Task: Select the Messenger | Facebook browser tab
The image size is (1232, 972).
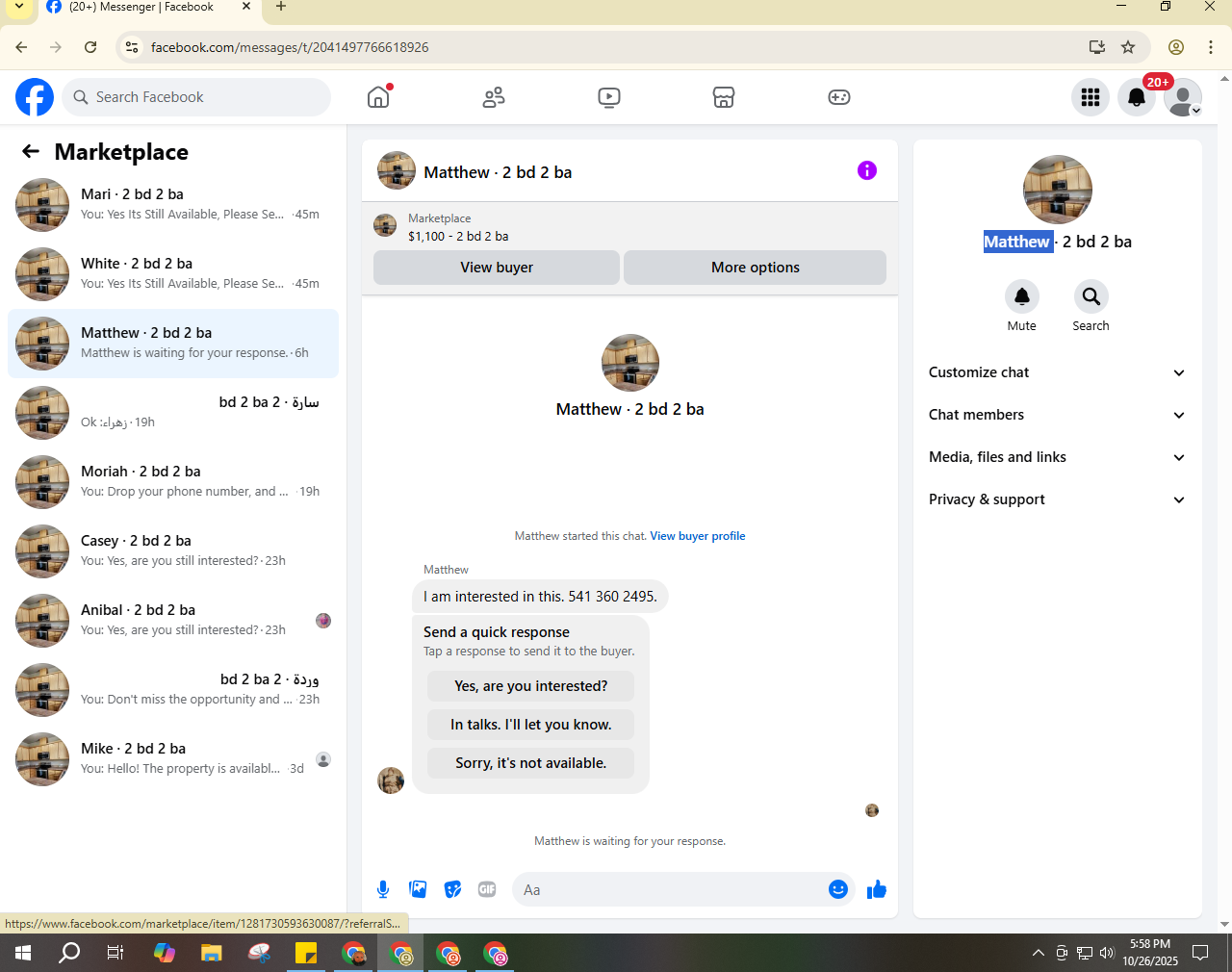Action: [149, 7]
